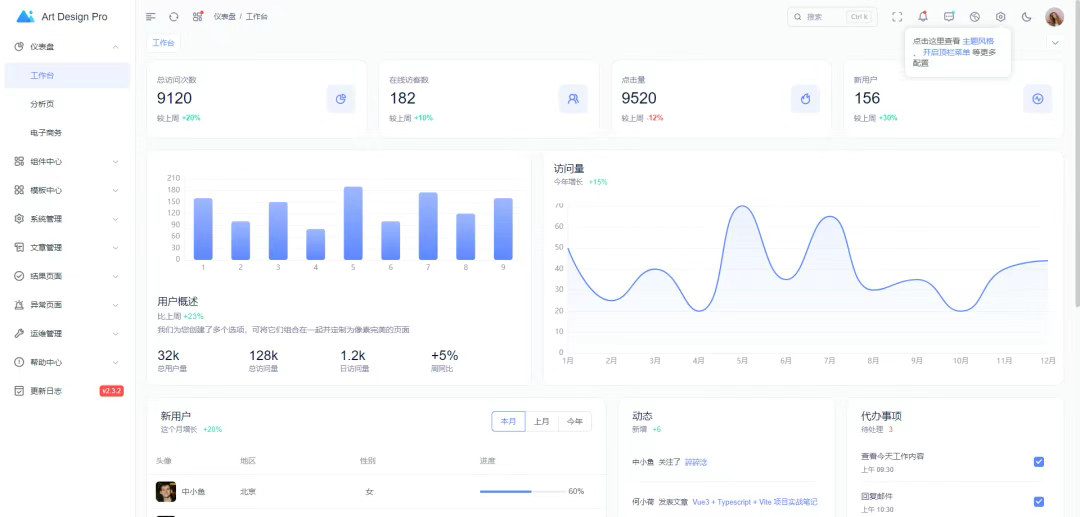Open the tab bar dropdown arrow at right
1080x517 pixels.
pyautogui.click(x=1054, y=43)
